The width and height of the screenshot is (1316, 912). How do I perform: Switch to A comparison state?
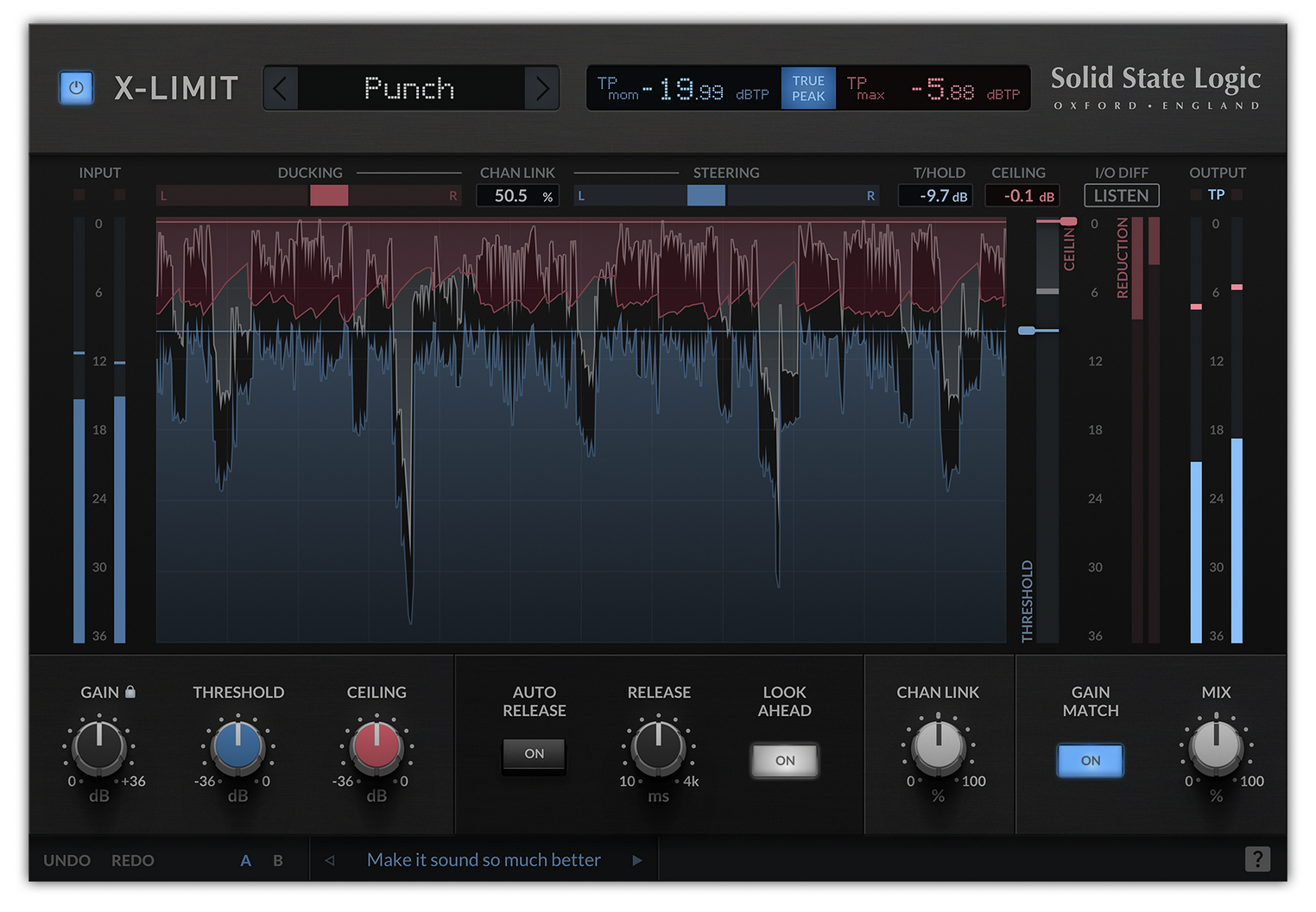click(246, 860)
